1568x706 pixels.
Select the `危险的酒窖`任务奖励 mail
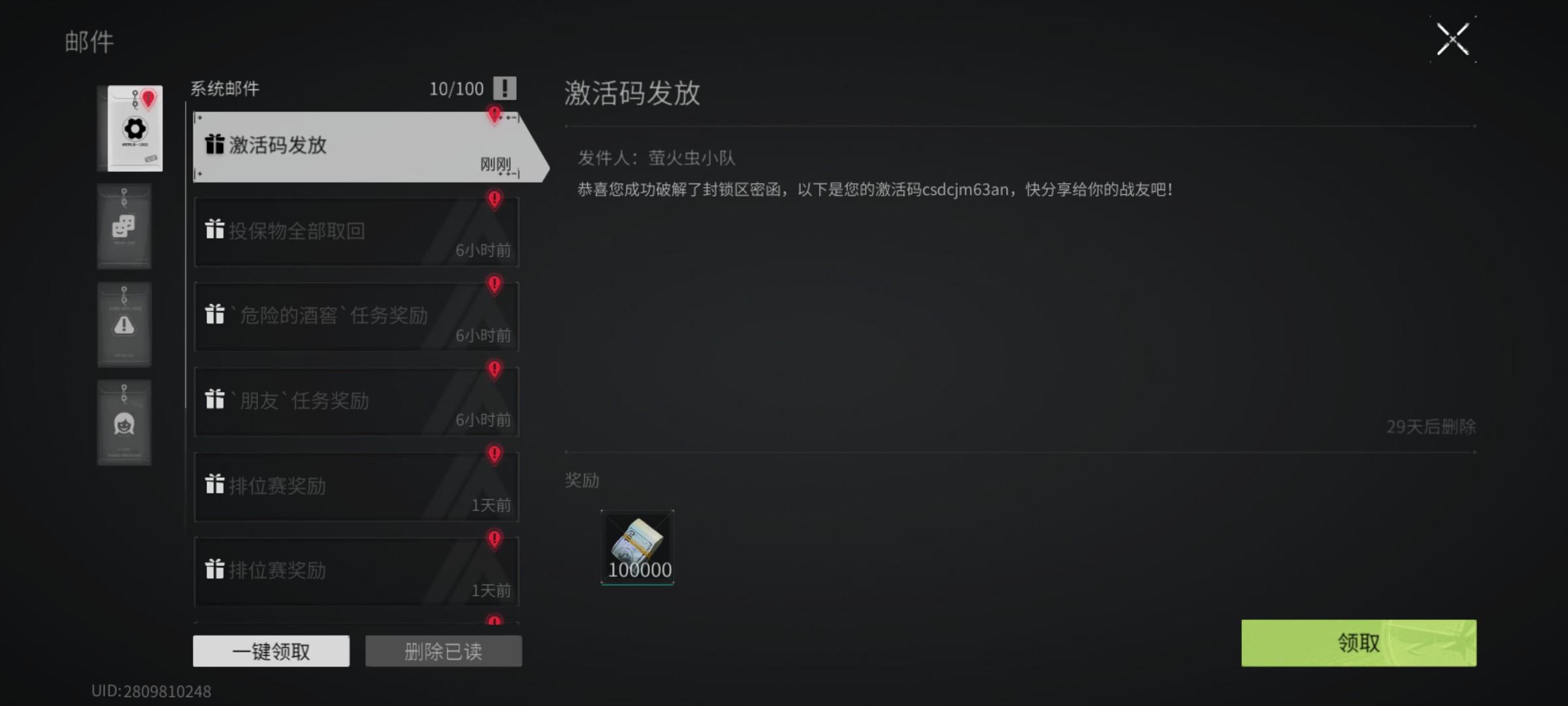pos(357,317)
